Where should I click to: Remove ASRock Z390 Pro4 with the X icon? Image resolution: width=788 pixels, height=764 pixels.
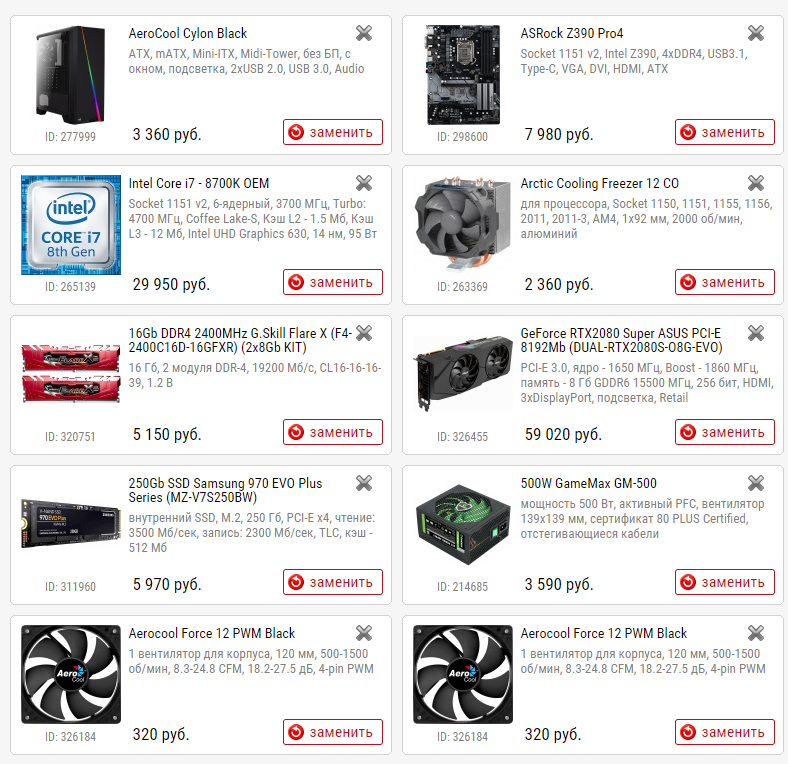click(x=756, y=33)
